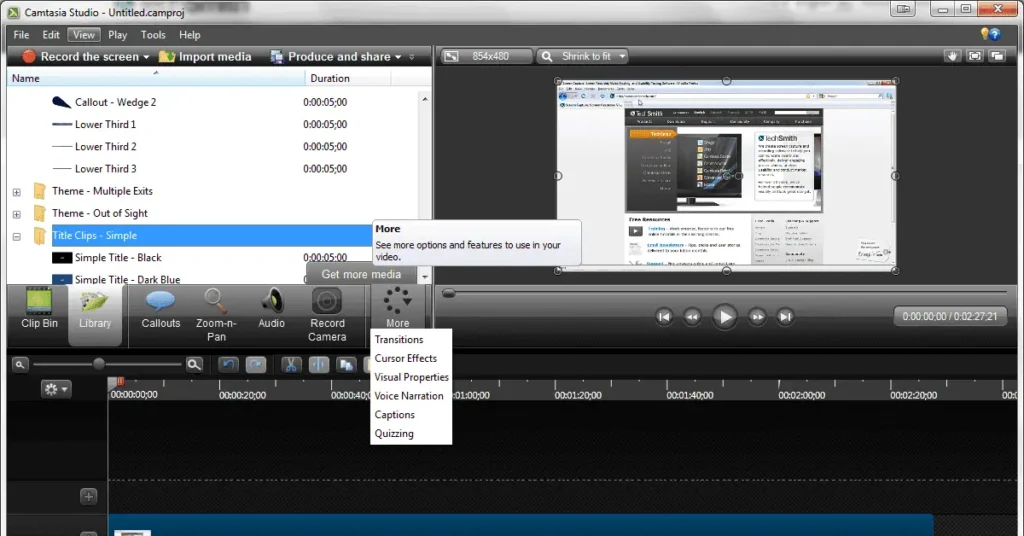Open the Audio tool

tap(271, 308)
